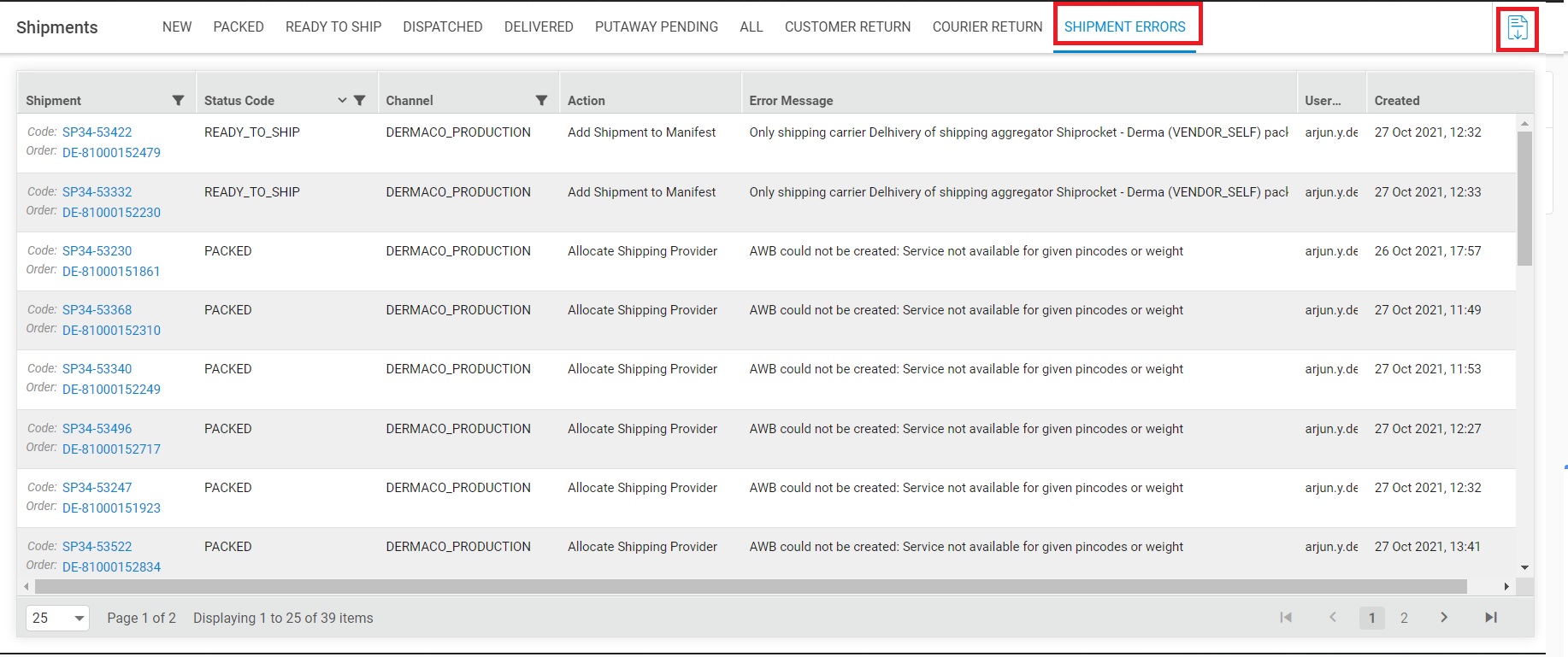The width and height of the screenshot is (1568, 657).
Task: Open the READY TO SHIP tab
Action: click(x=333, y=27)
